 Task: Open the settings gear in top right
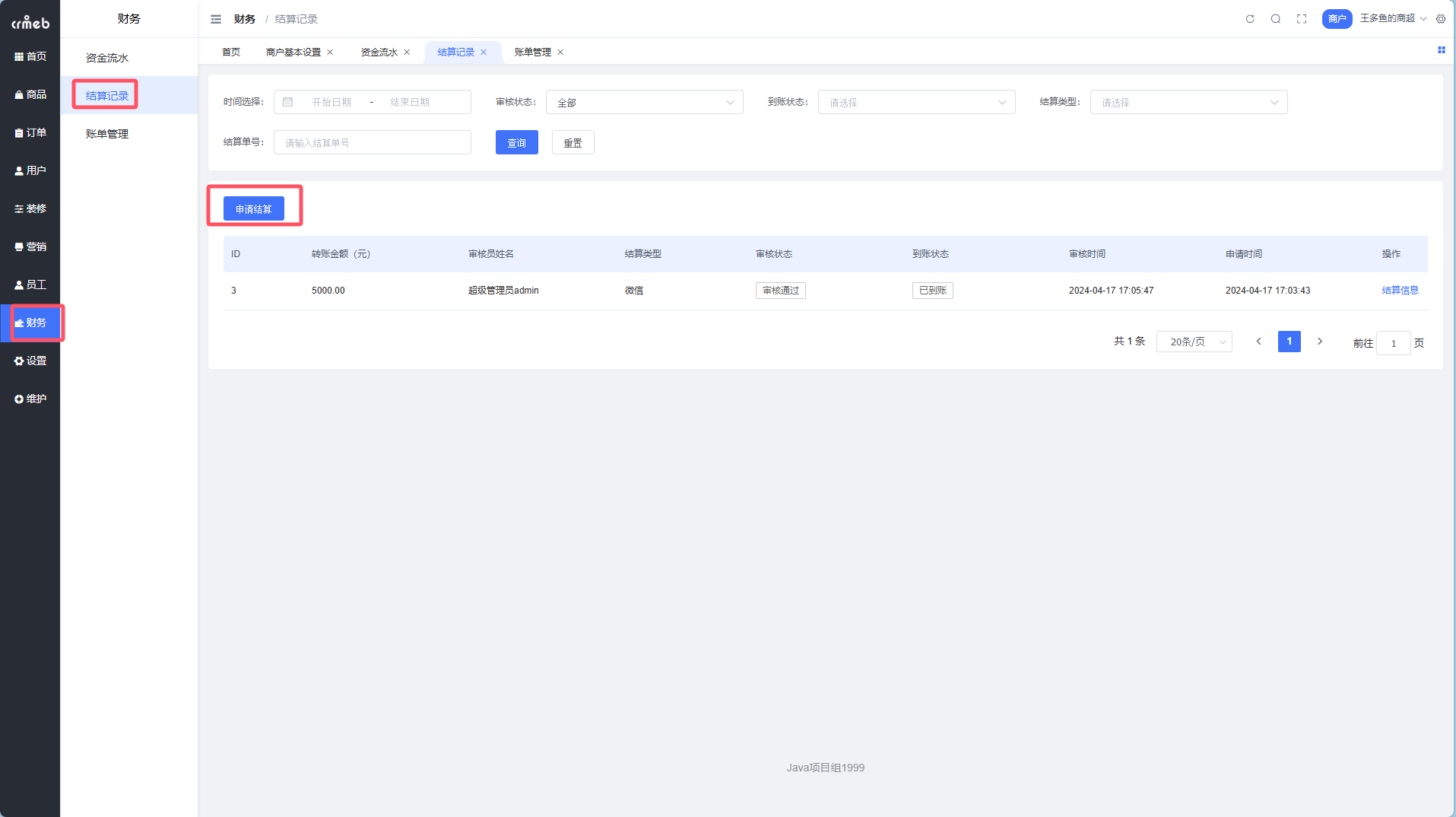click(1441, 19)
